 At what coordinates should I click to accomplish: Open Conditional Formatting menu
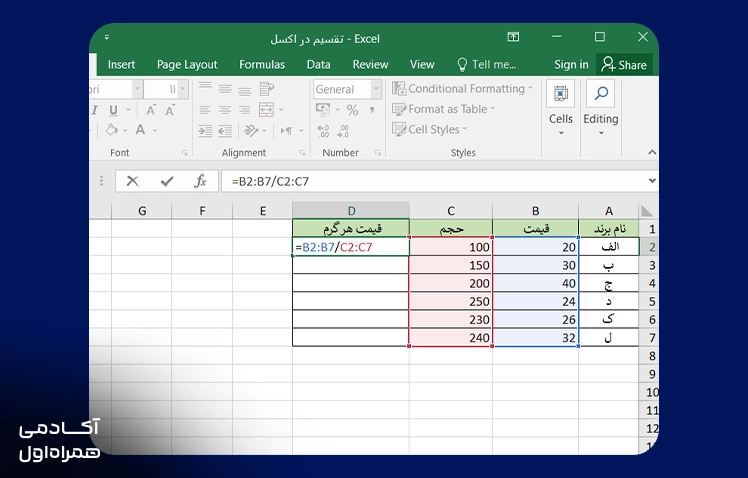[462, 89]
